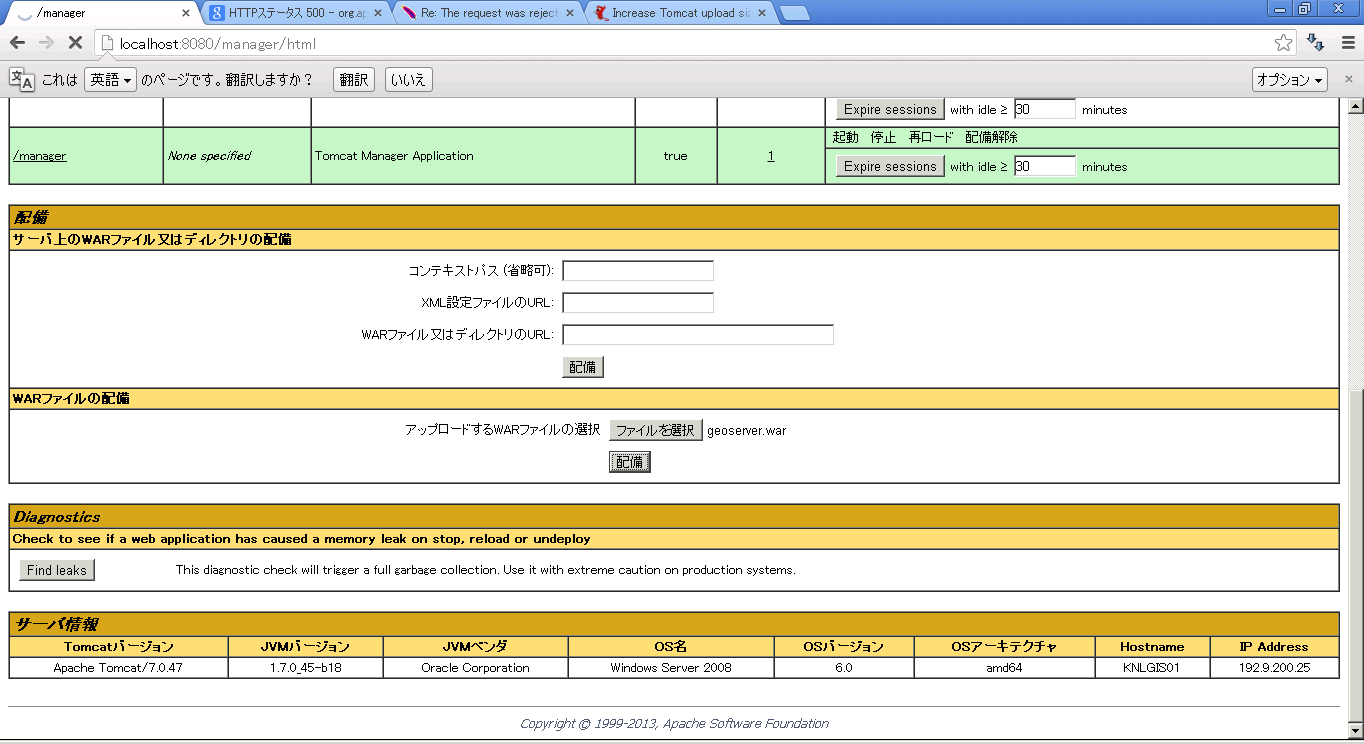The height and width of the screenshot is (744, 1364).
Task: Click the コンテキストパス input field
Action: click(x=638, y=271)
